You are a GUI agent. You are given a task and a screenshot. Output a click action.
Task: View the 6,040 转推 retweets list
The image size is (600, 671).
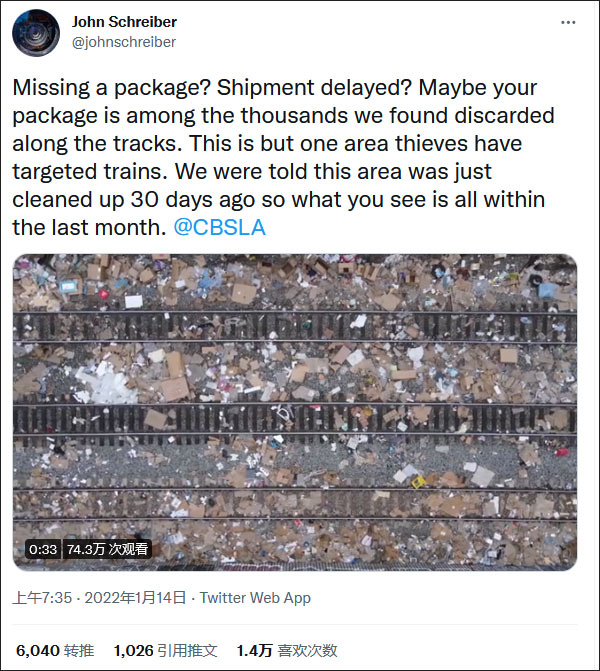pyautogui.click(x=53, y=650)
